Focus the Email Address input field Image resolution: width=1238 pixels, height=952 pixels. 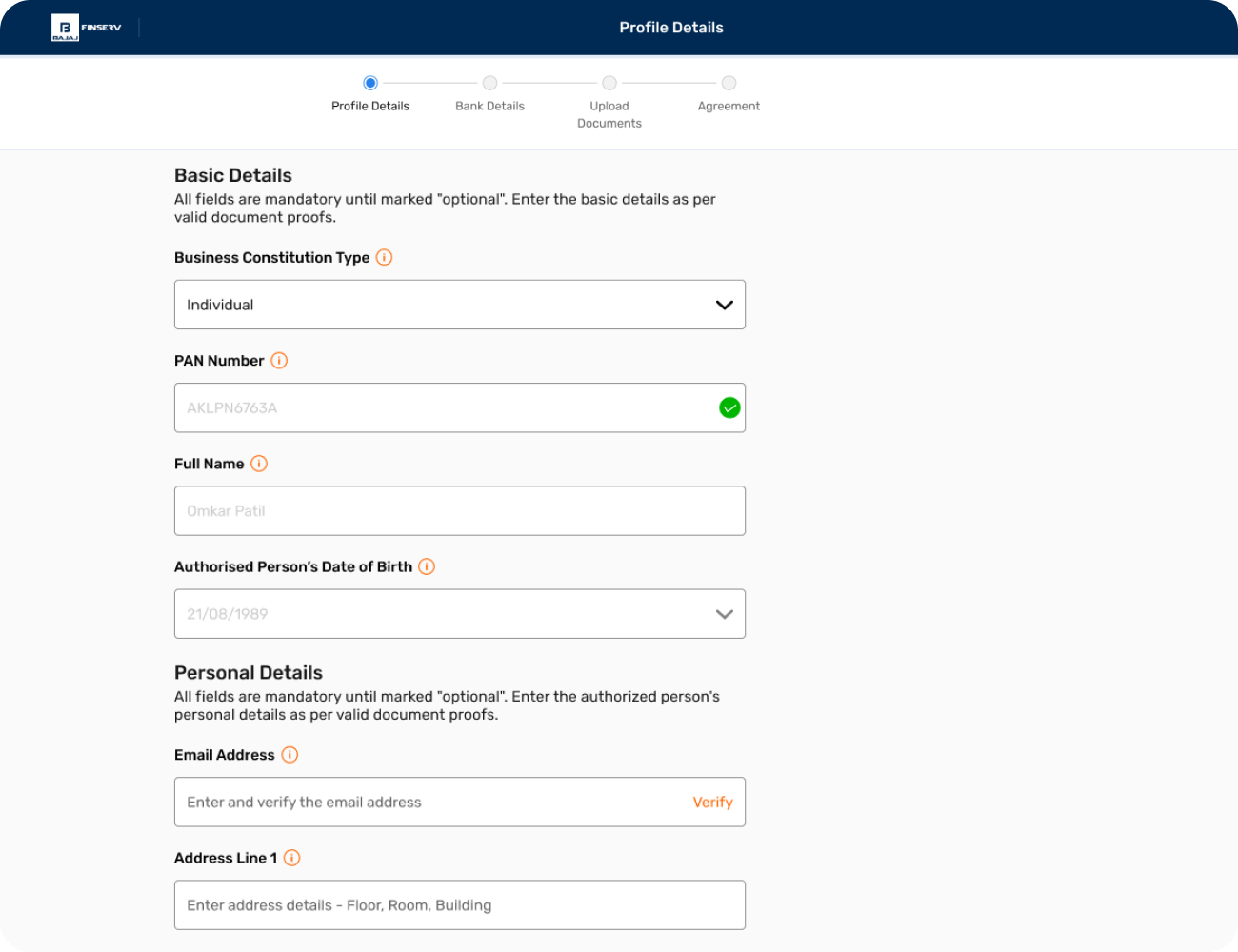click(x=429, y=803)
